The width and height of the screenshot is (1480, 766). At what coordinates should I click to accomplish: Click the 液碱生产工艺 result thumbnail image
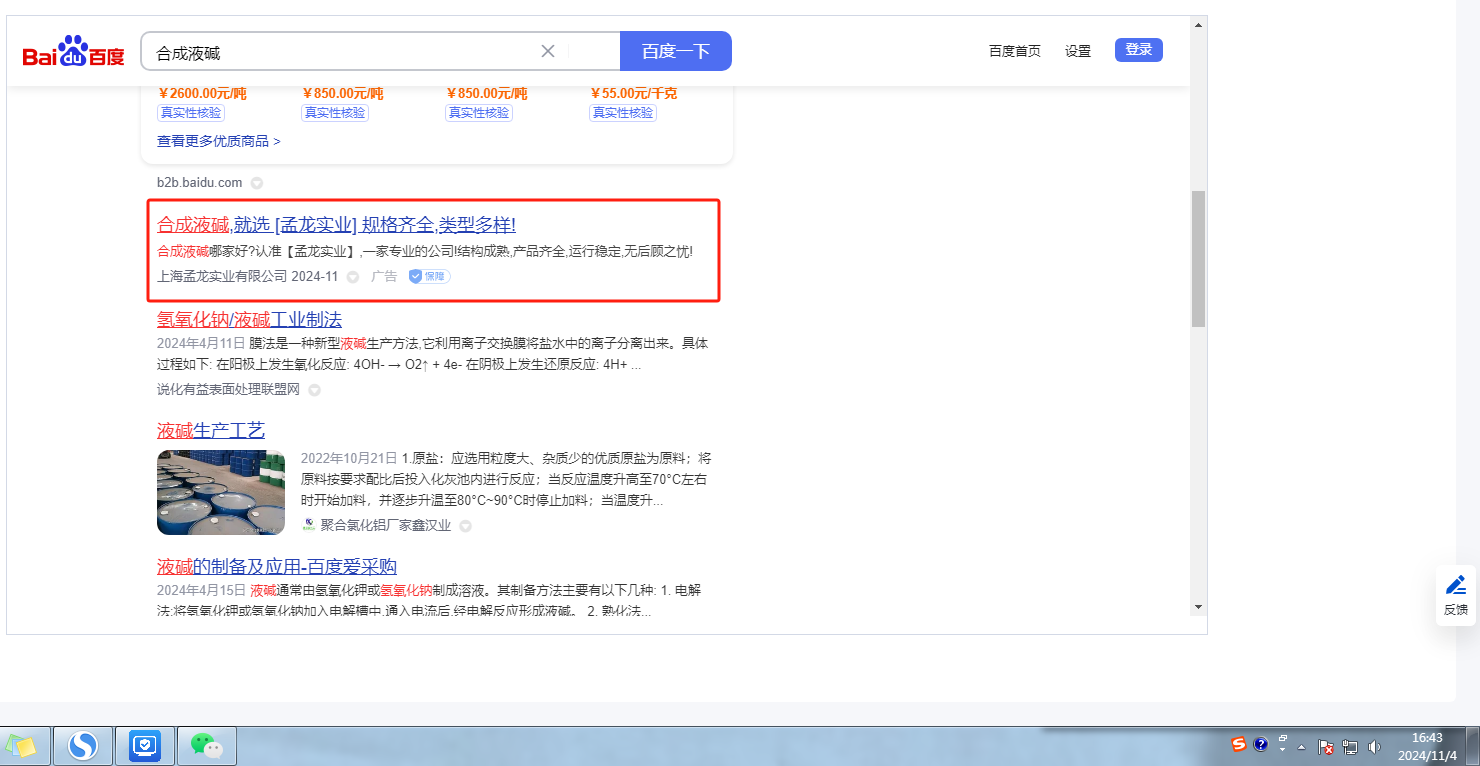[220, 492]
